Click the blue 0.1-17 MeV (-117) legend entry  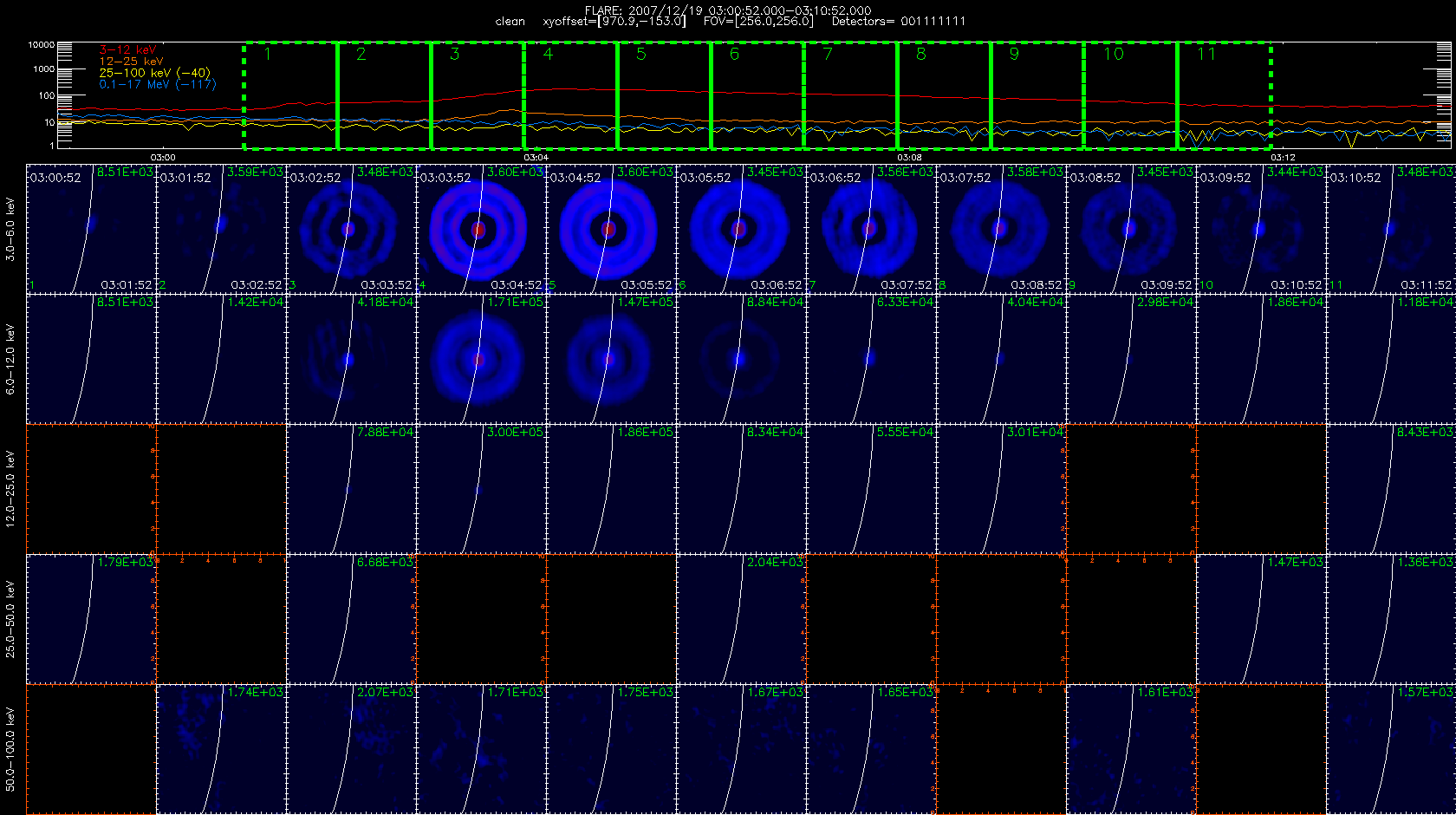click(x=158, y=84)
